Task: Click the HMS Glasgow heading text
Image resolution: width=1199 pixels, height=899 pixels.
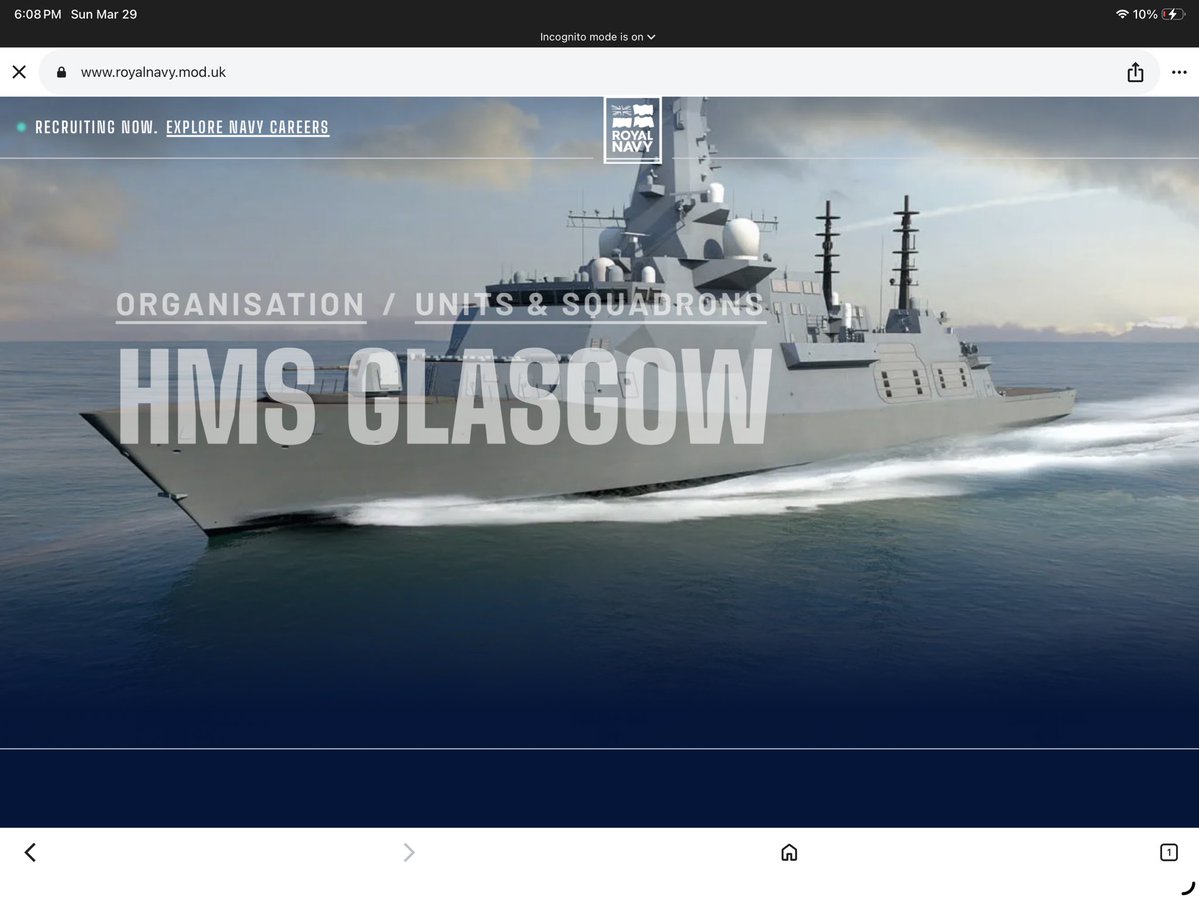Action: coord(444,396)
